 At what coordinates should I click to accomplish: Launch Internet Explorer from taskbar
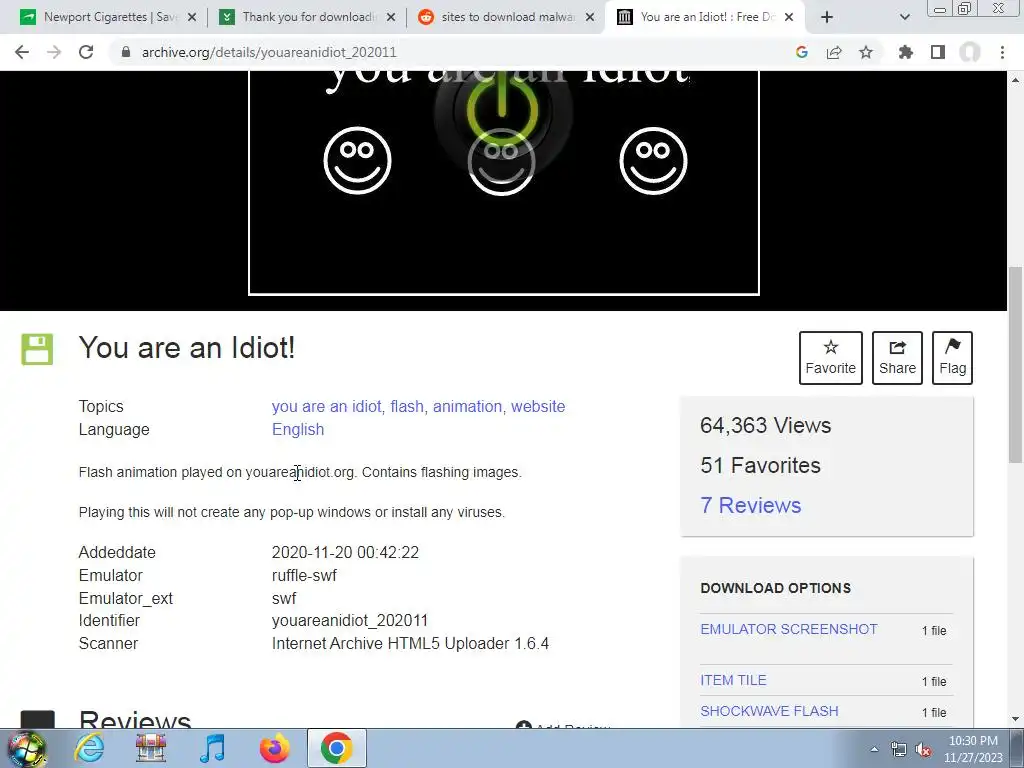pyautogui.click(x=89, y=748)
